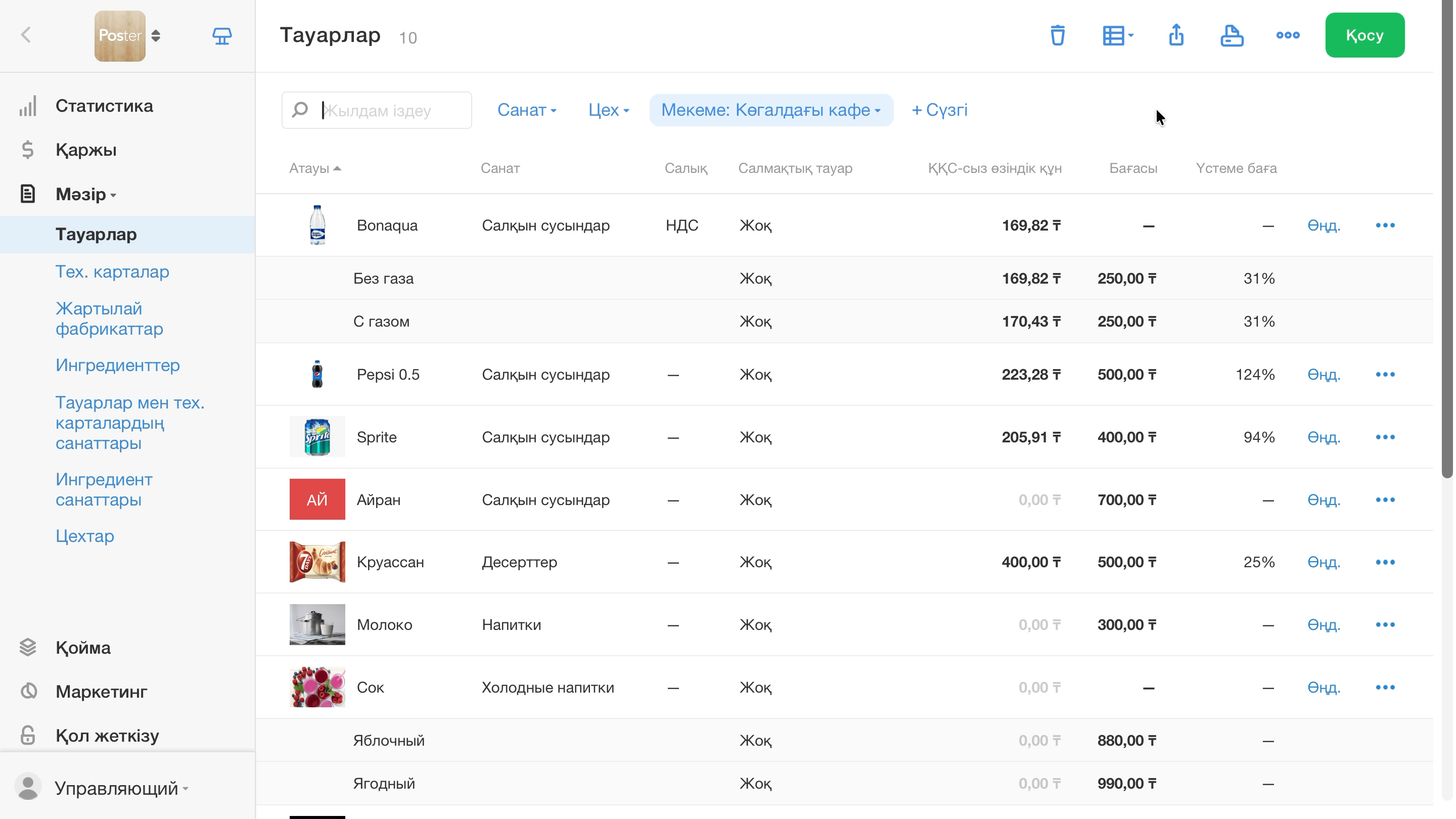Open more actions for Pepsi 0.5 row
The height and width of the screenshot is (819, 1456).
[1385, 374]
